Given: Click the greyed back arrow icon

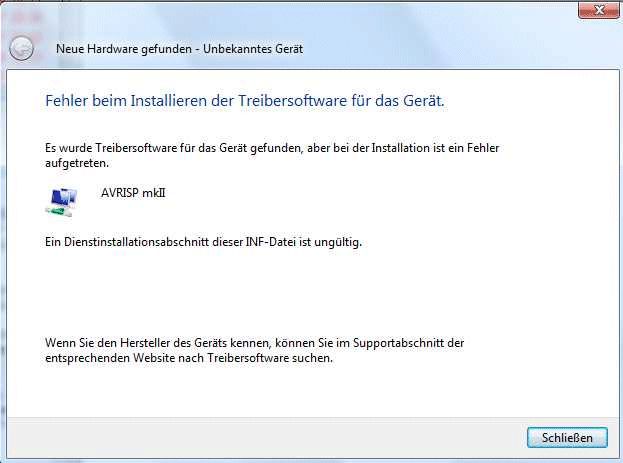Looking at the screenshot, I should 21,48.
